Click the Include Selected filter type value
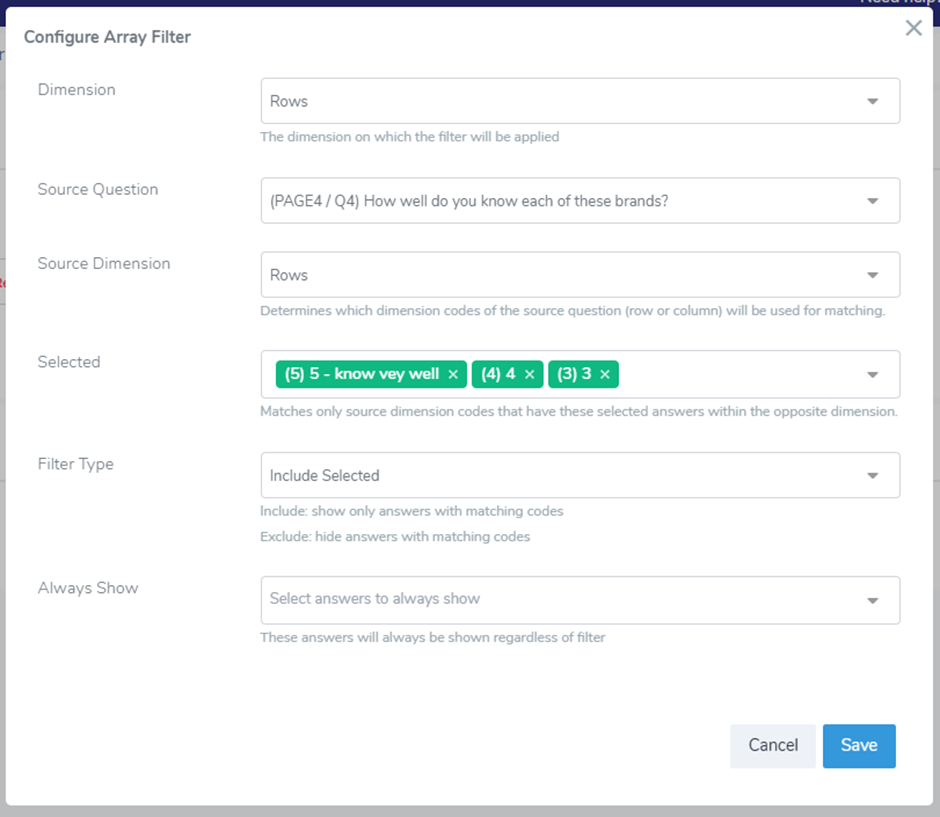The width and height of the screenshot is (940, 817). [325, 476]
